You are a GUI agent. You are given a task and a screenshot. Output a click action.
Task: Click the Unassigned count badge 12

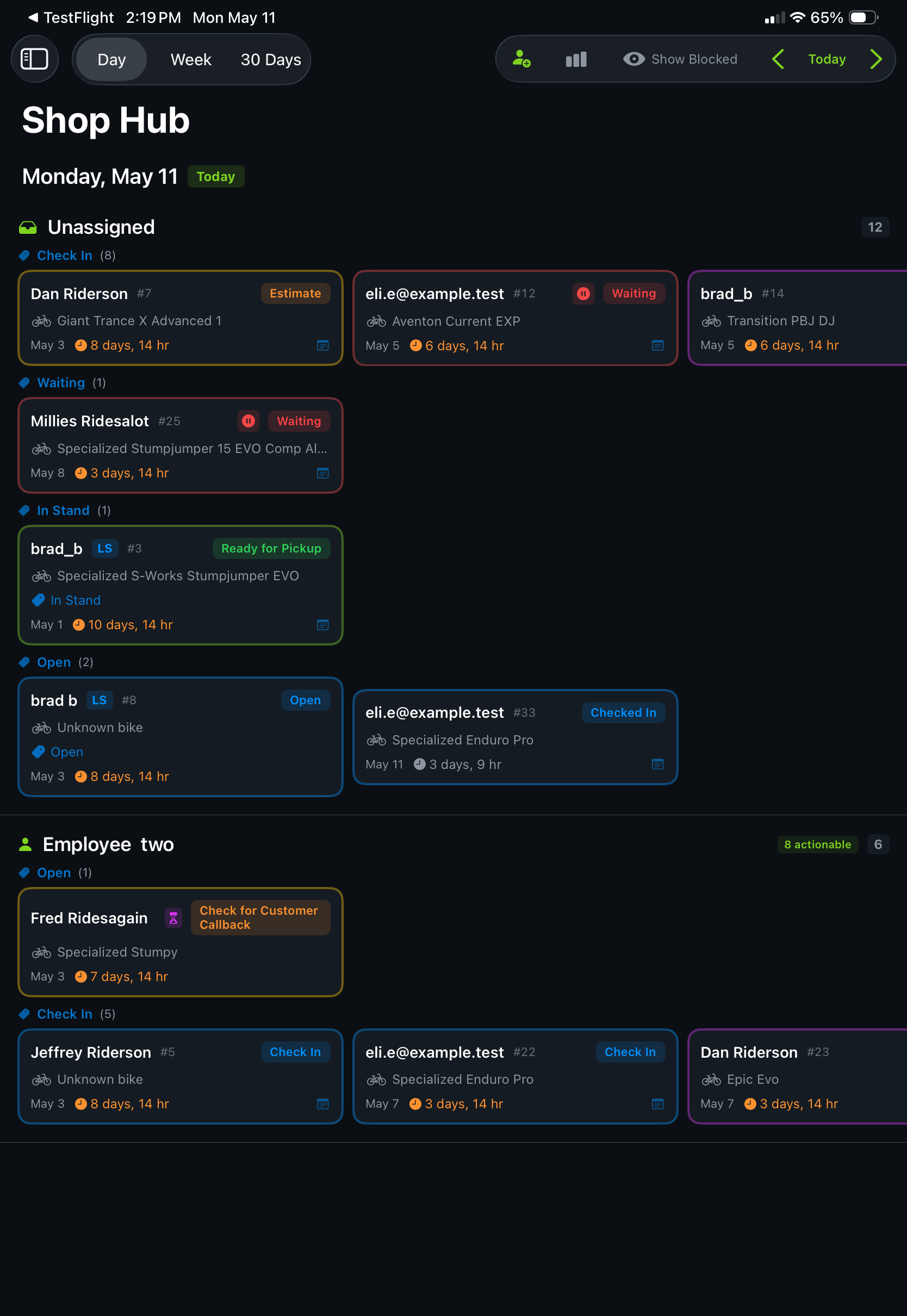[874, 227]
